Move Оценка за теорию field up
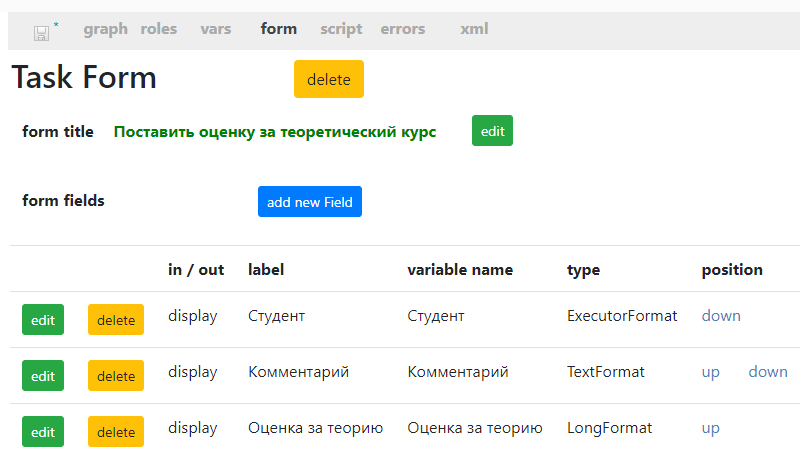The image size is (800, 460). (x=710, y=428)
